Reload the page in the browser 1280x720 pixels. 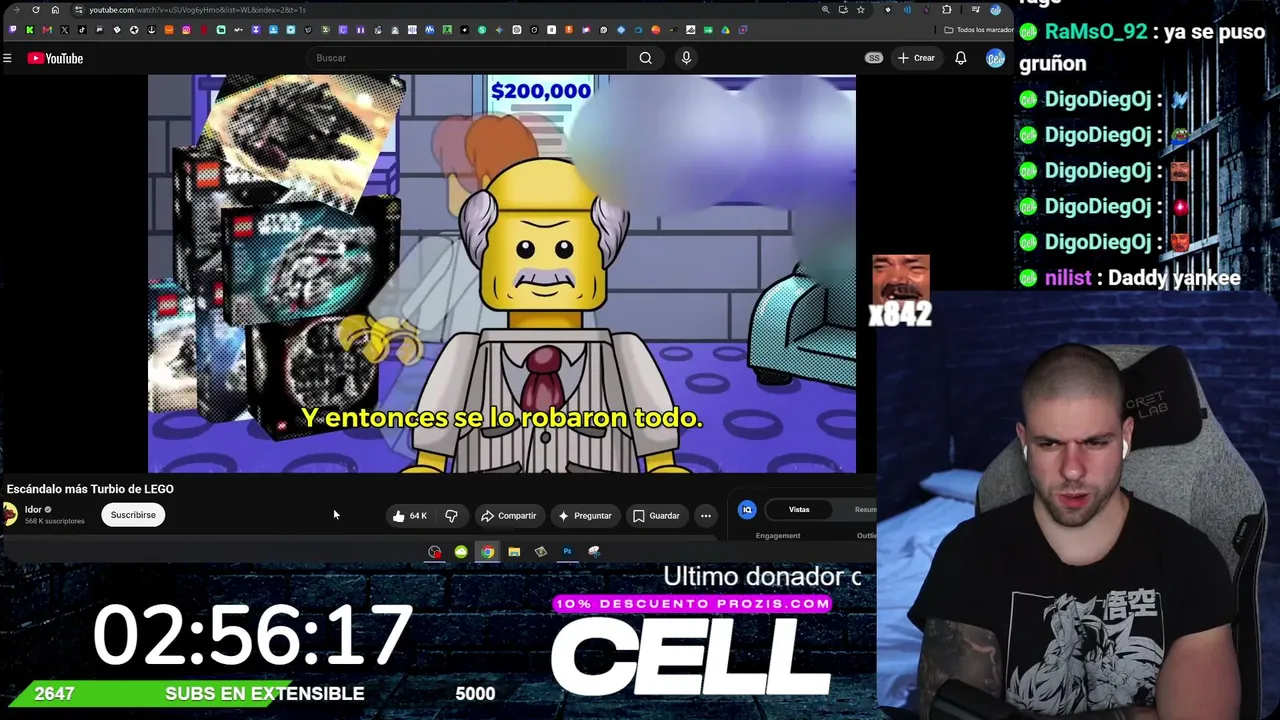36,10
